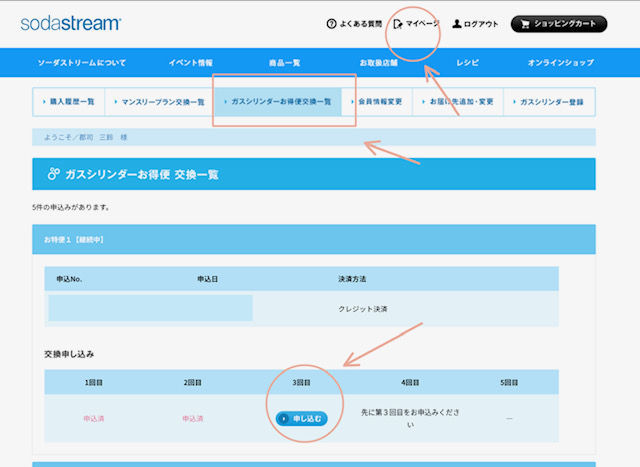This screenshot has width=640, height=467.
Task: Click the cart icon in ショッピングカート button
Action: 525,24
